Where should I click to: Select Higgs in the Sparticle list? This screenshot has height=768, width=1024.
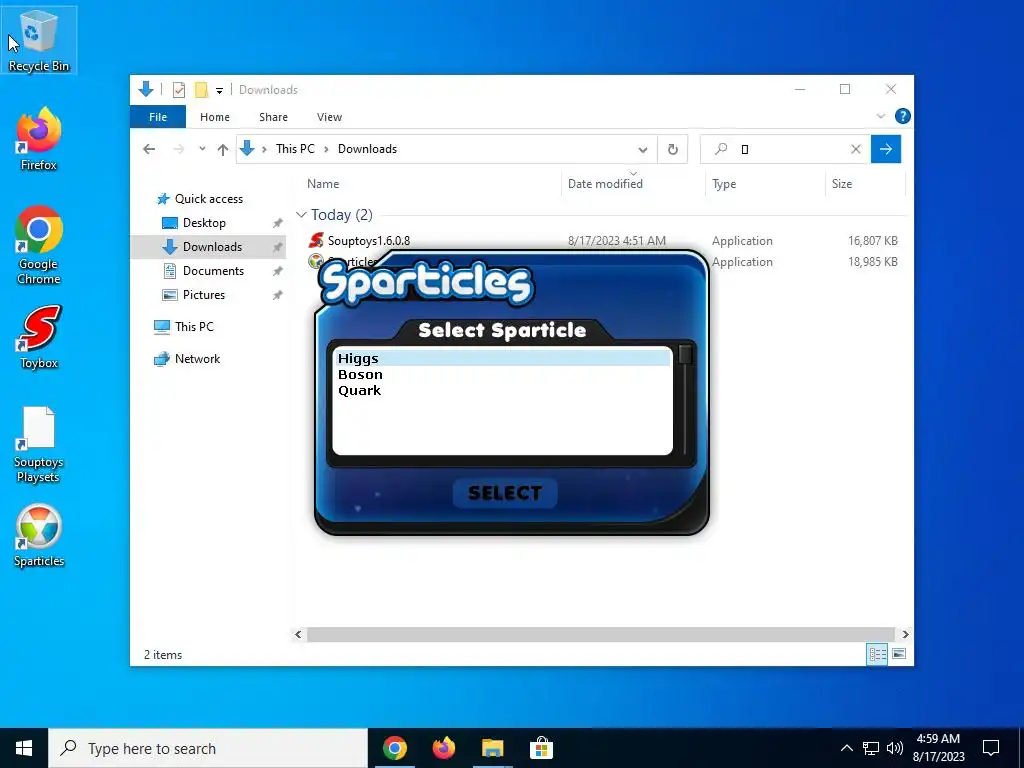(x=502, y=358)
